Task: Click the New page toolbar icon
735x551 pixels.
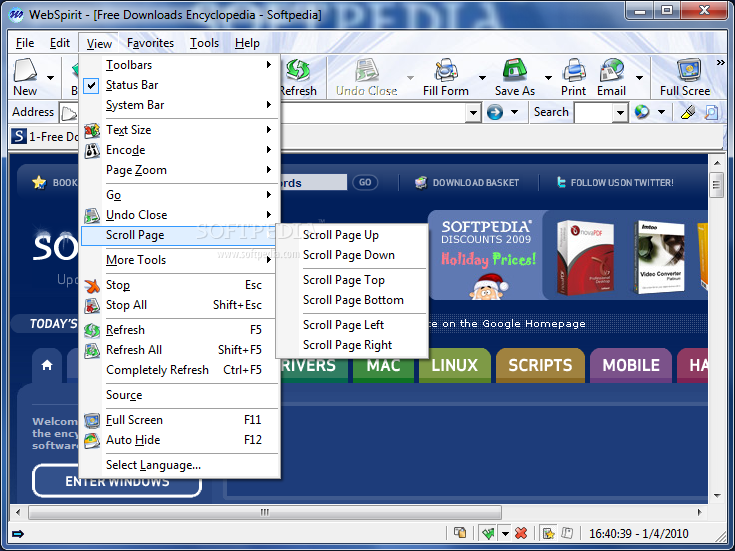Action: tap(25, 70)
